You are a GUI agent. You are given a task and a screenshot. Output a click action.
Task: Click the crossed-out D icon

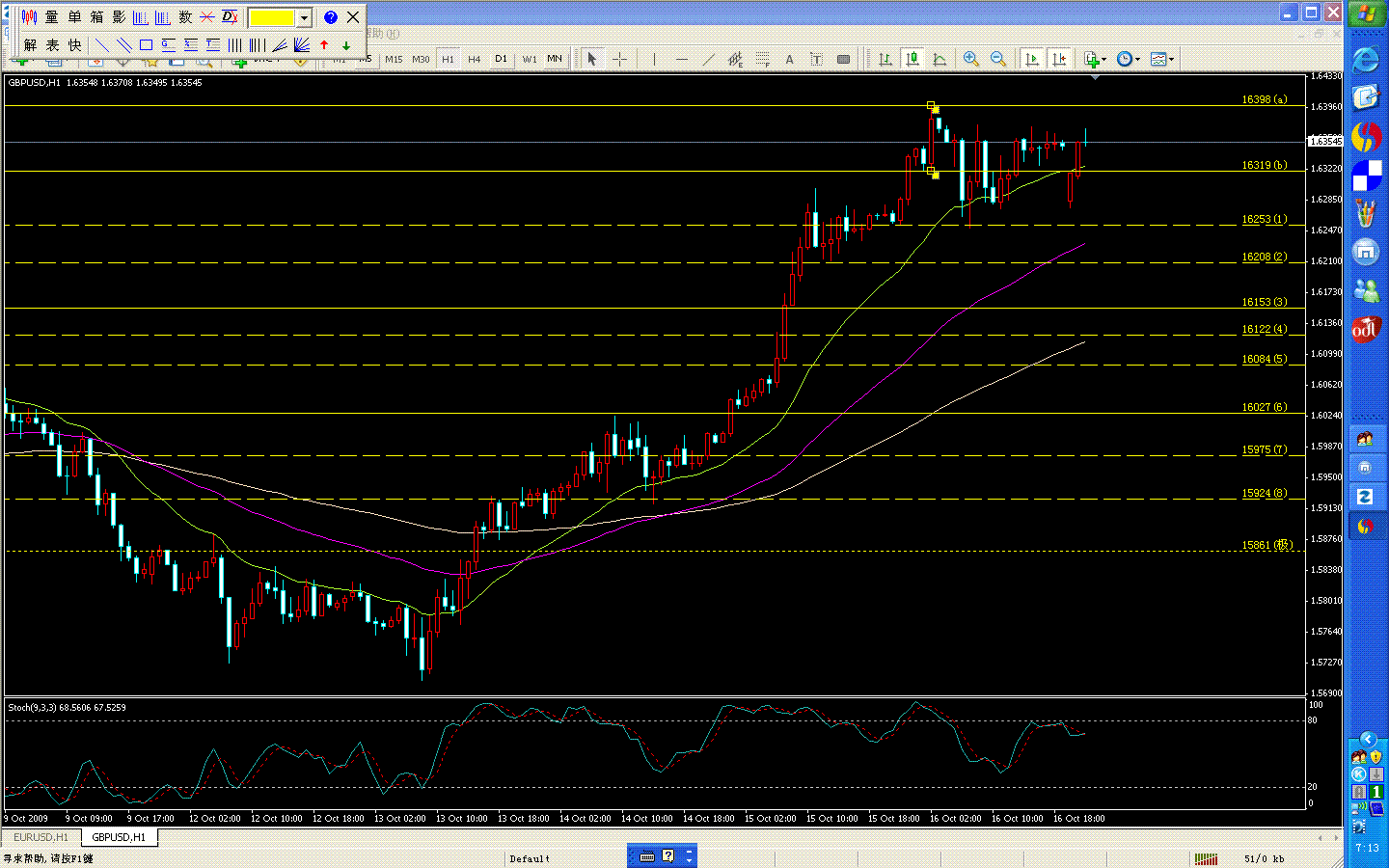230,17
